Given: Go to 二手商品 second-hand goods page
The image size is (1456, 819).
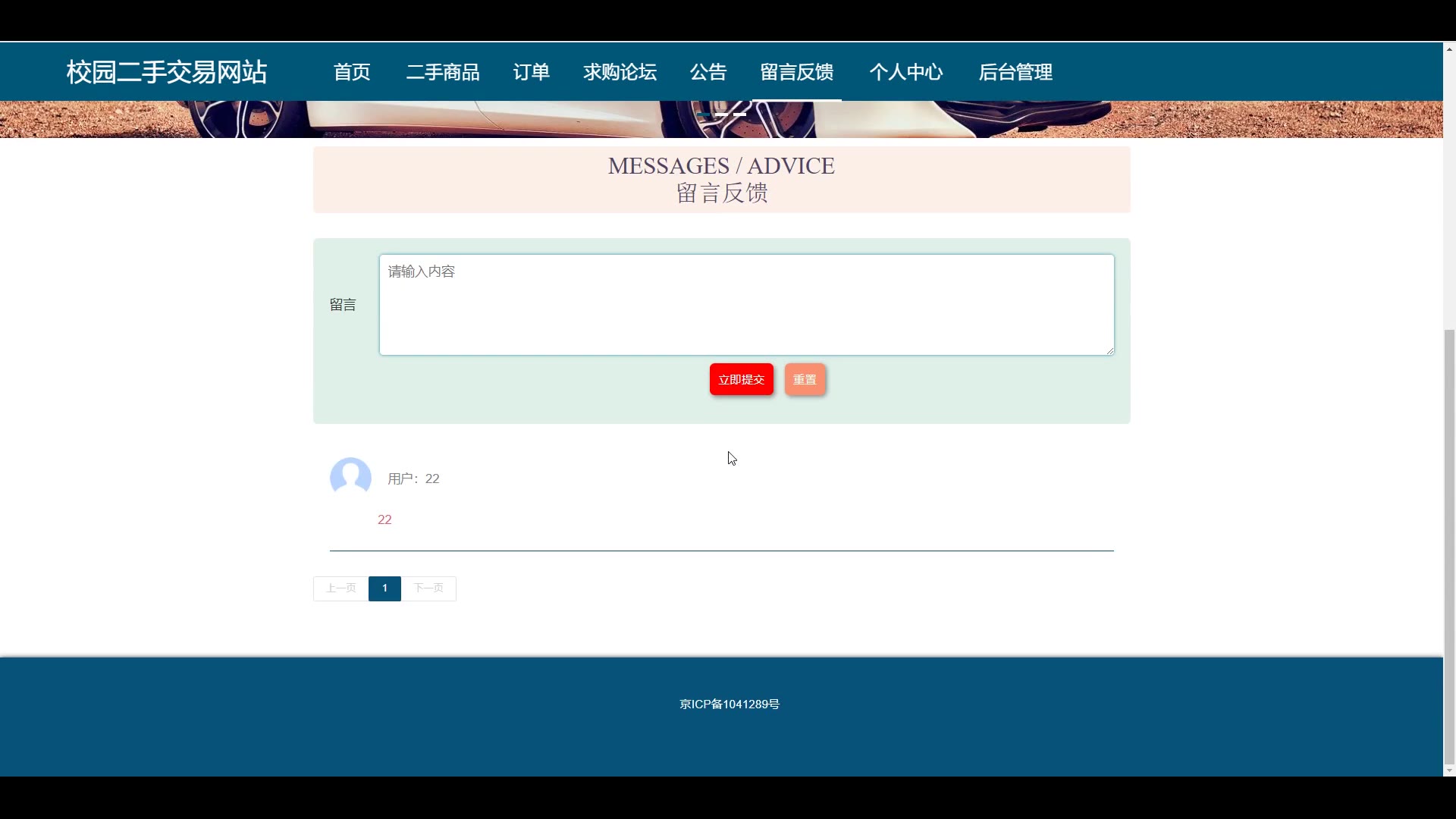Looking at the screenshot, I should click(443, 72).
